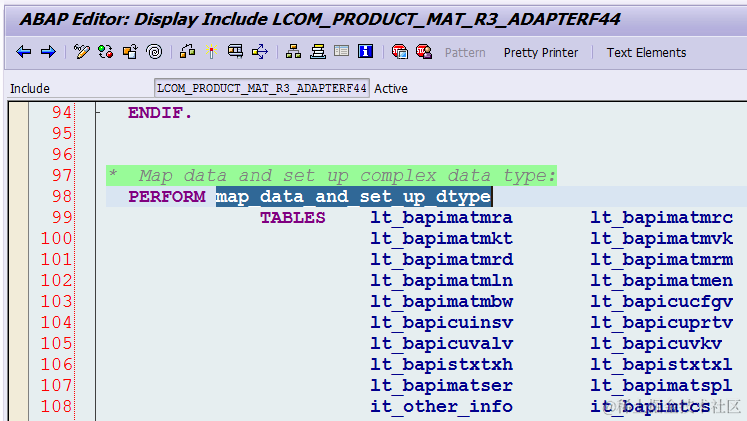
Task: Click lt_bapicuinsv on line 104
Action: [442, 322]
